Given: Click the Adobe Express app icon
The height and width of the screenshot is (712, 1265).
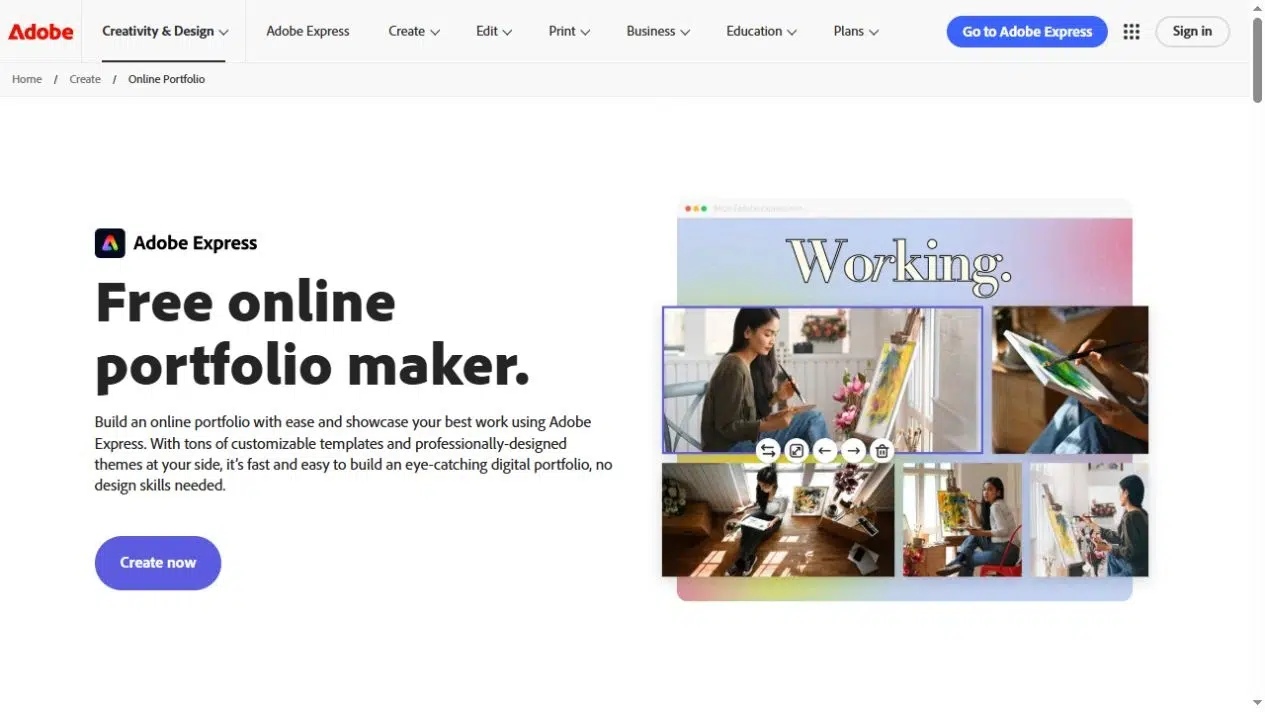Looking at the screenshot, I should pyautogui.click(x=110, y=243).
